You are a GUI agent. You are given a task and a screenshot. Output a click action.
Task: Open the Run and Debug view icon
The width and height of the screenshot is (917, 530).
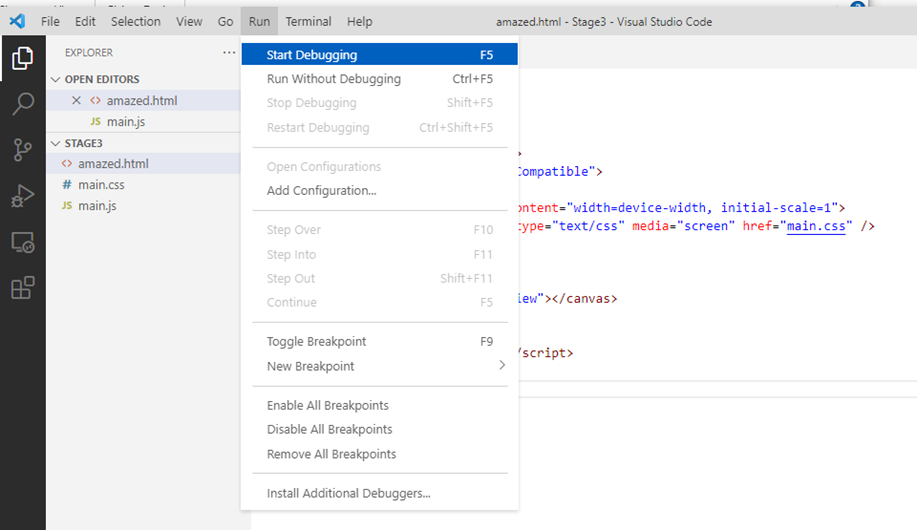pos(22,196)
